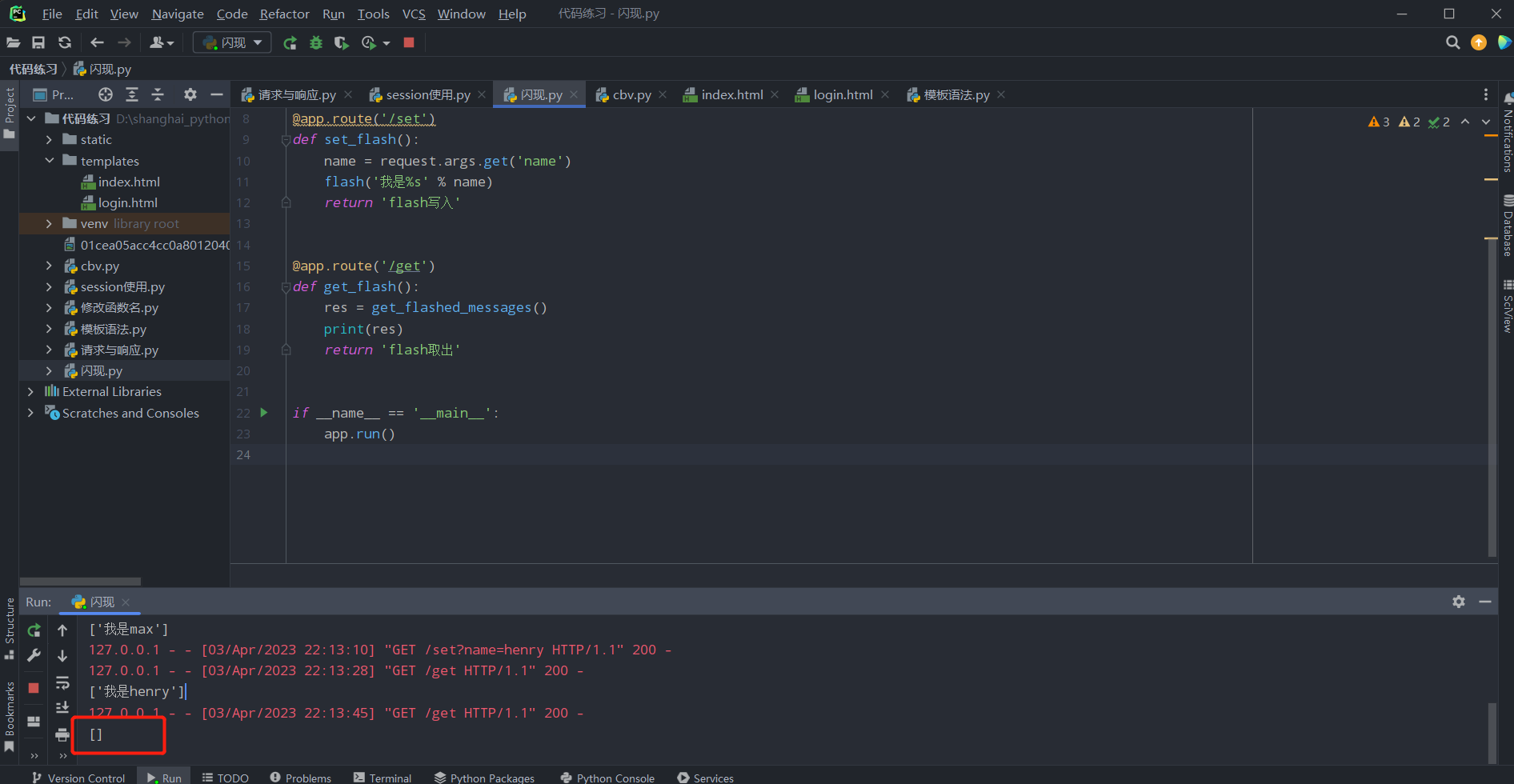Hide the Run tool window
The width and height of the screenshot is (1514, 784).
click(x=1485, y=602)
